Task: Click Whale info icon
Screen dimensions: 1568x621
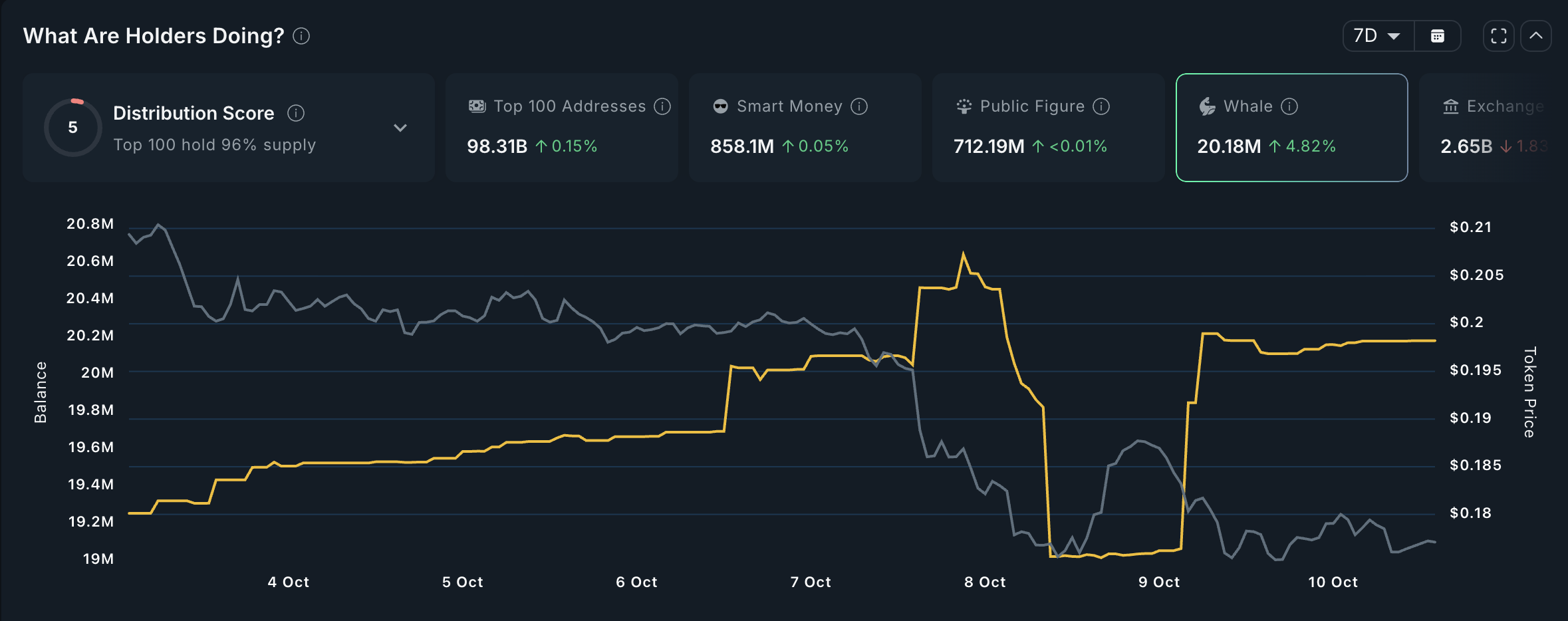Action: tap(1289, 106)
